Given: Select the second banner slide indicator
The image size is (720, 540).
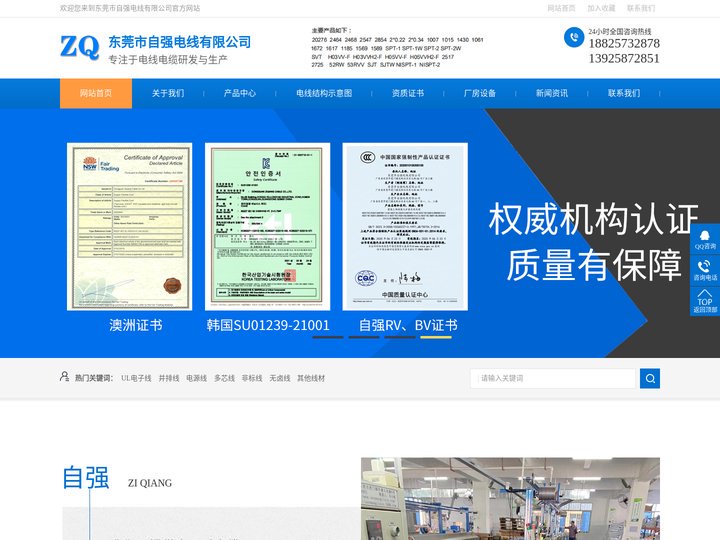Looking at the screenshot, I should [x=364, y=337].
